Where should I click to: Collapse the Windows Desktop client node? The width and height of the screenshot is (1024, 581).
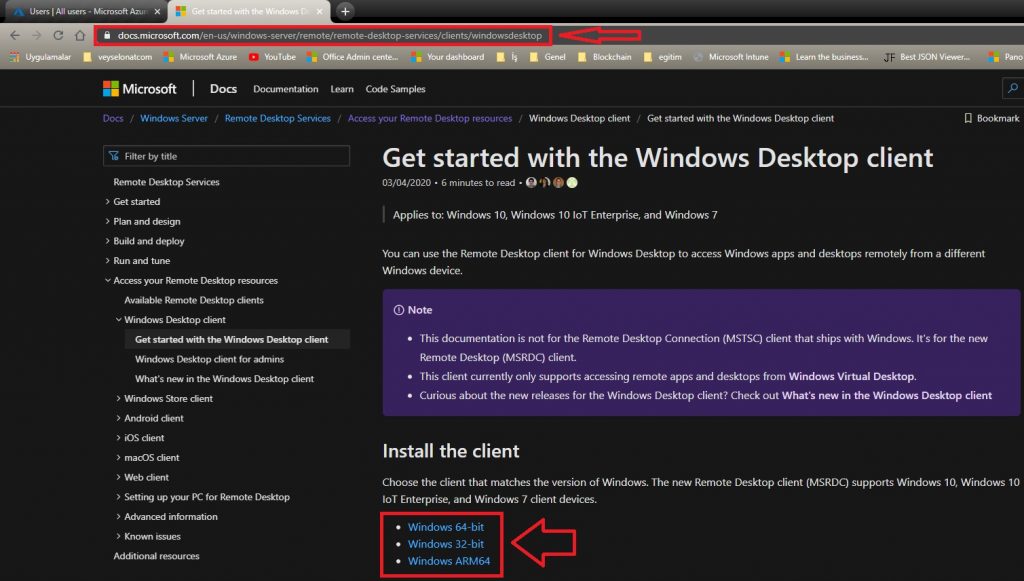pos(170,320)
